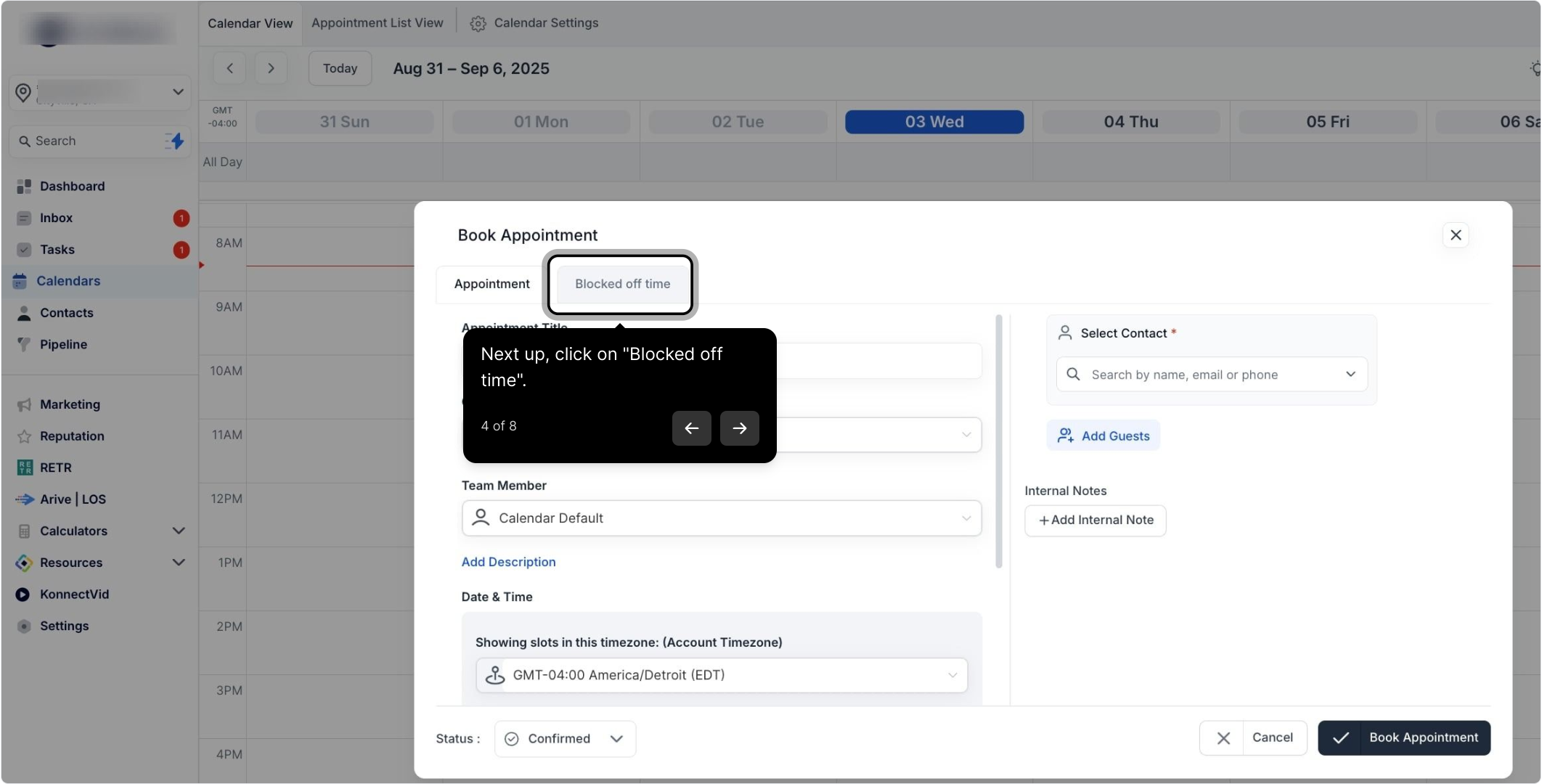Open Calendar Settings gear icon

478,23
